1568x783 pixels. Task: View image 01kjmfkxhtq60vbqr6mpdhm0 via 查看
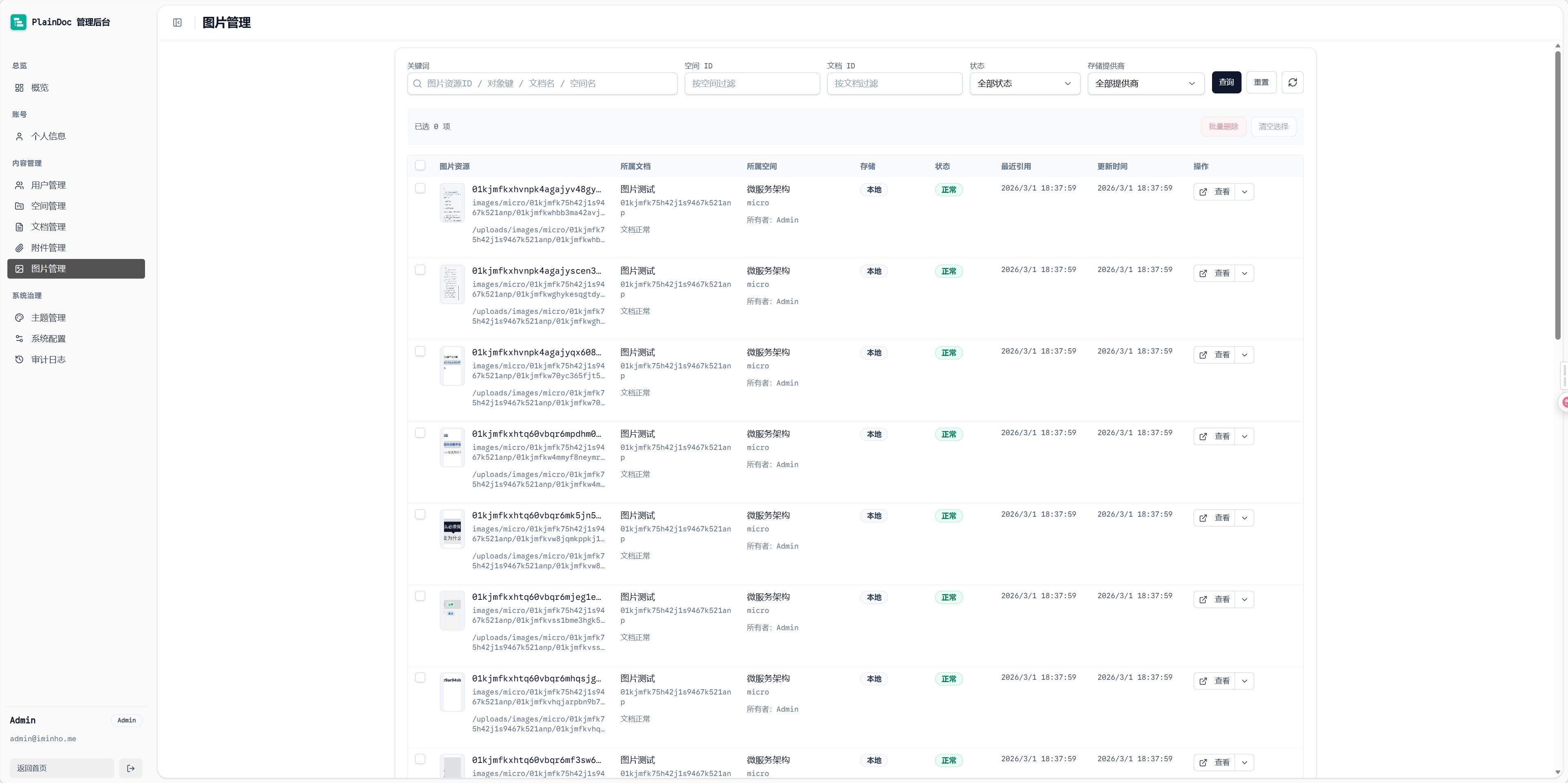pos(1215,436)
